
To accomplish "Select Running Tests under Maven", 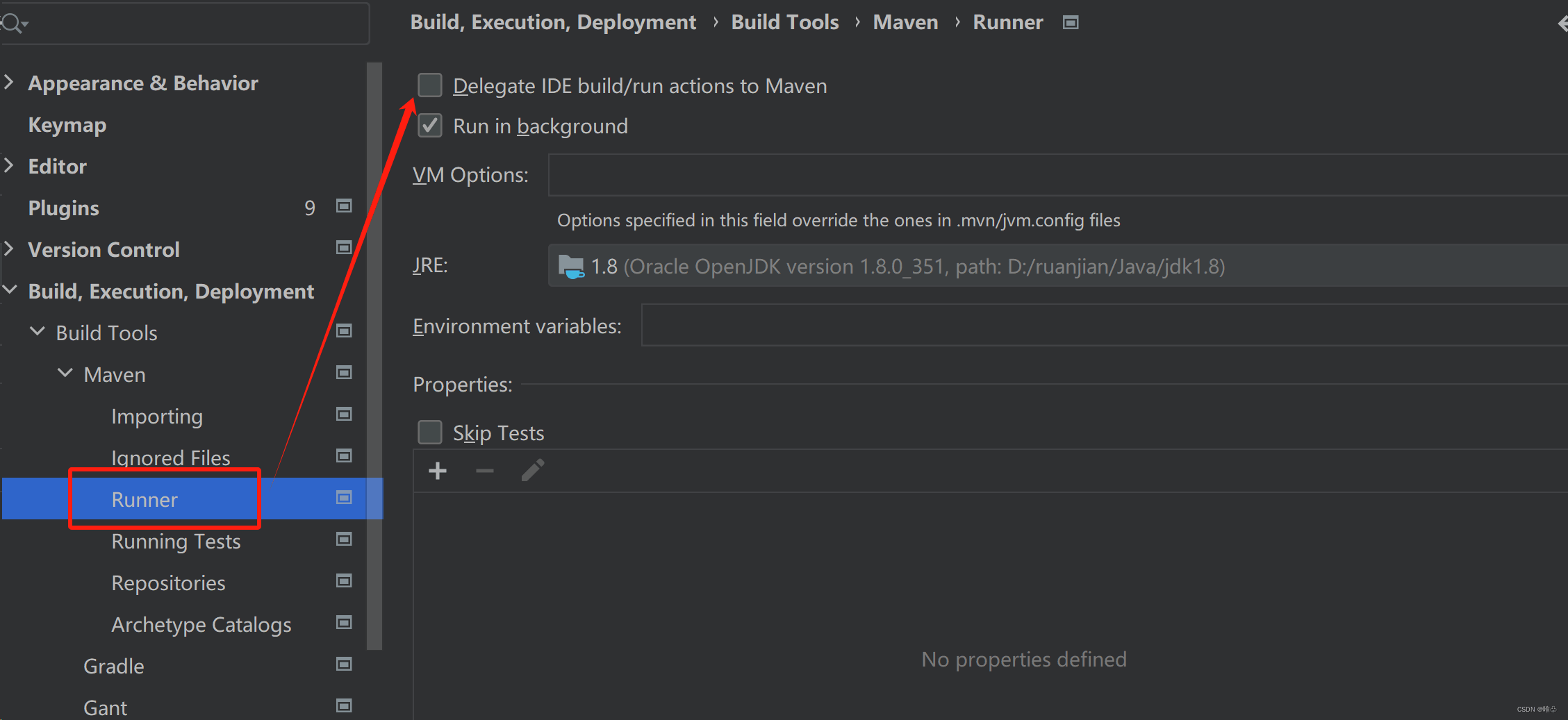I will click(176, 542).
